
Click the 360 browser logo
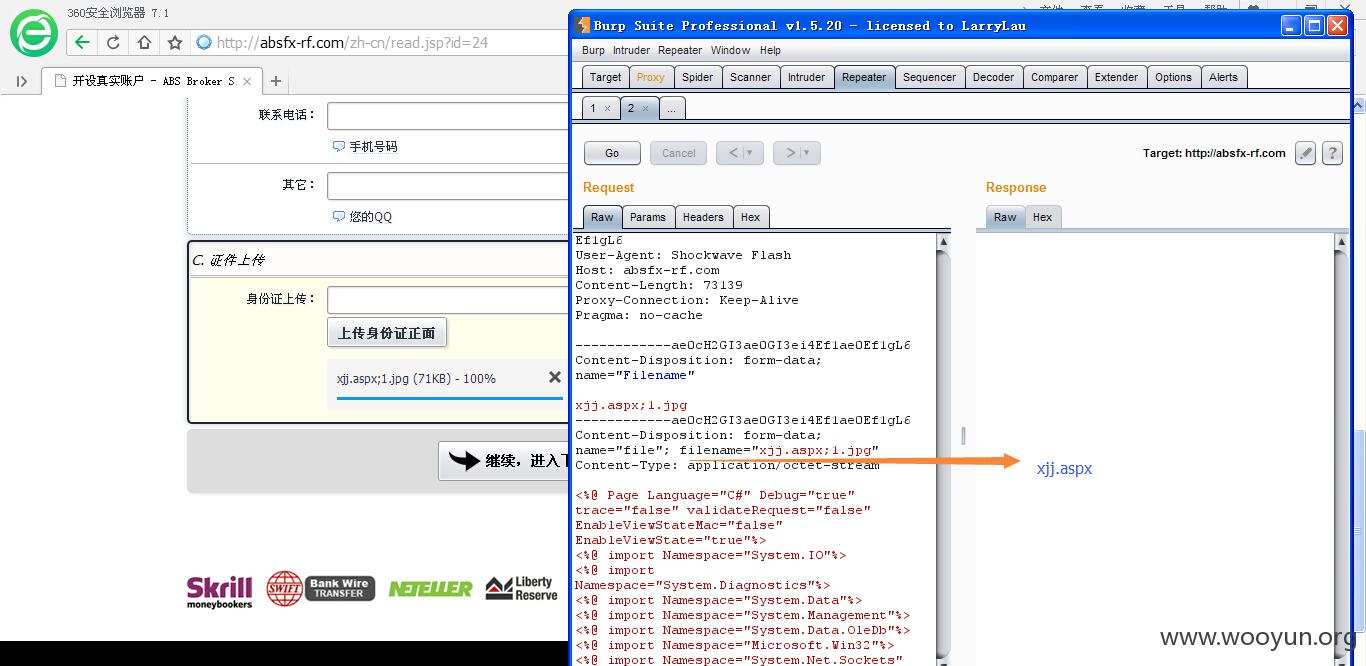[x=34, y=33]
